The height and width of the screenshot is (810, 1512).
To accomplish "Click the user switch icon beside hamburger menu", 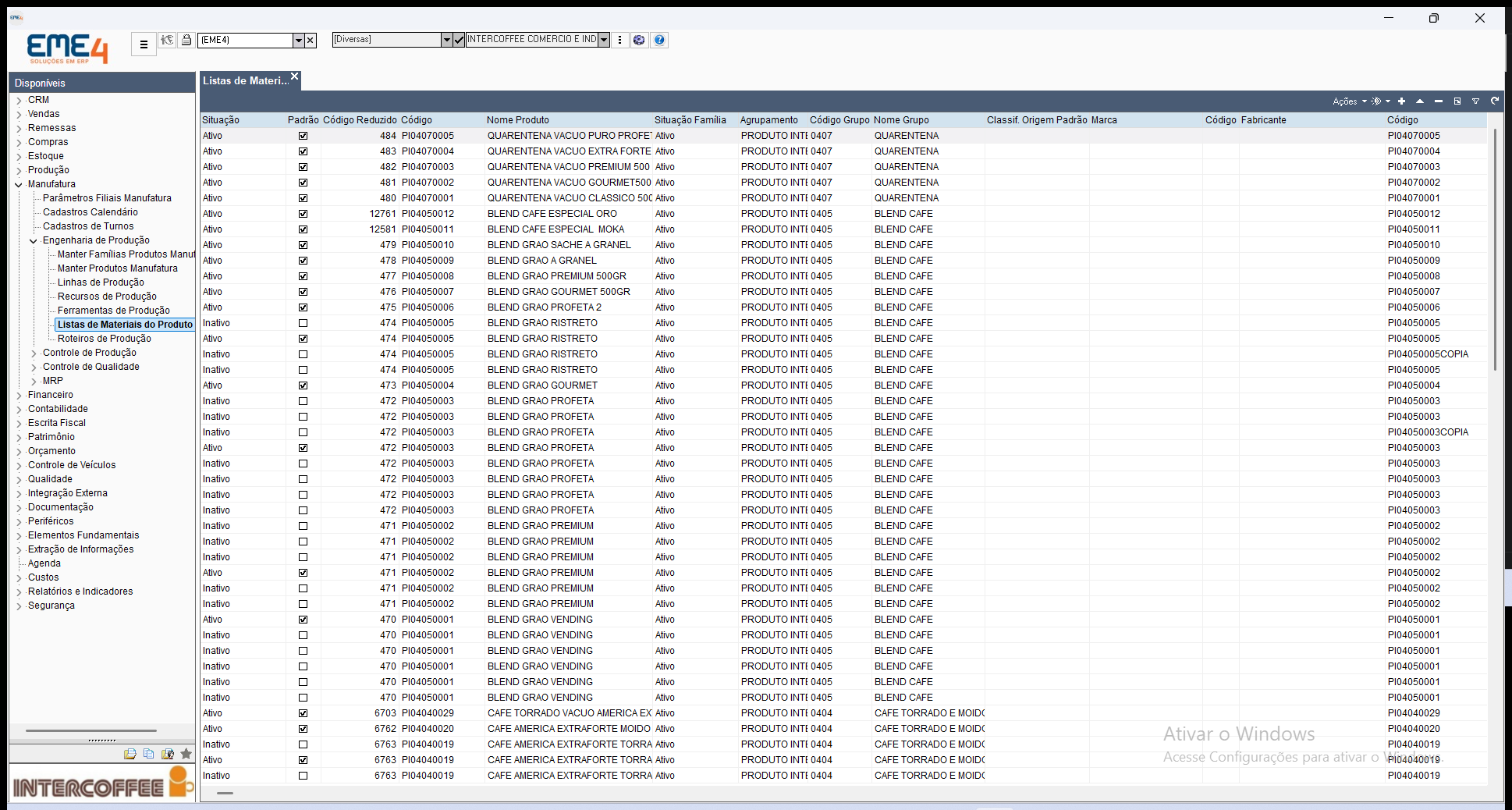I will (167, 40).
